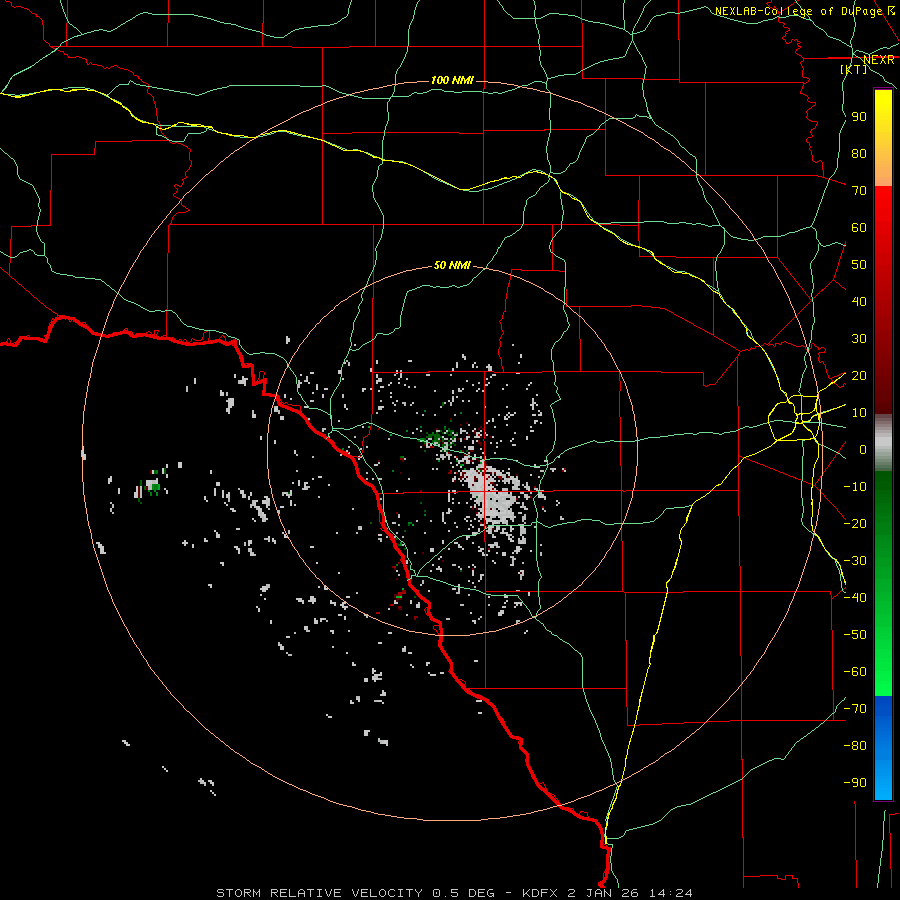Click the 100 NMI range ring label
Image resolution: width=900 pixels, height=900 pixels.
(452, 80)
